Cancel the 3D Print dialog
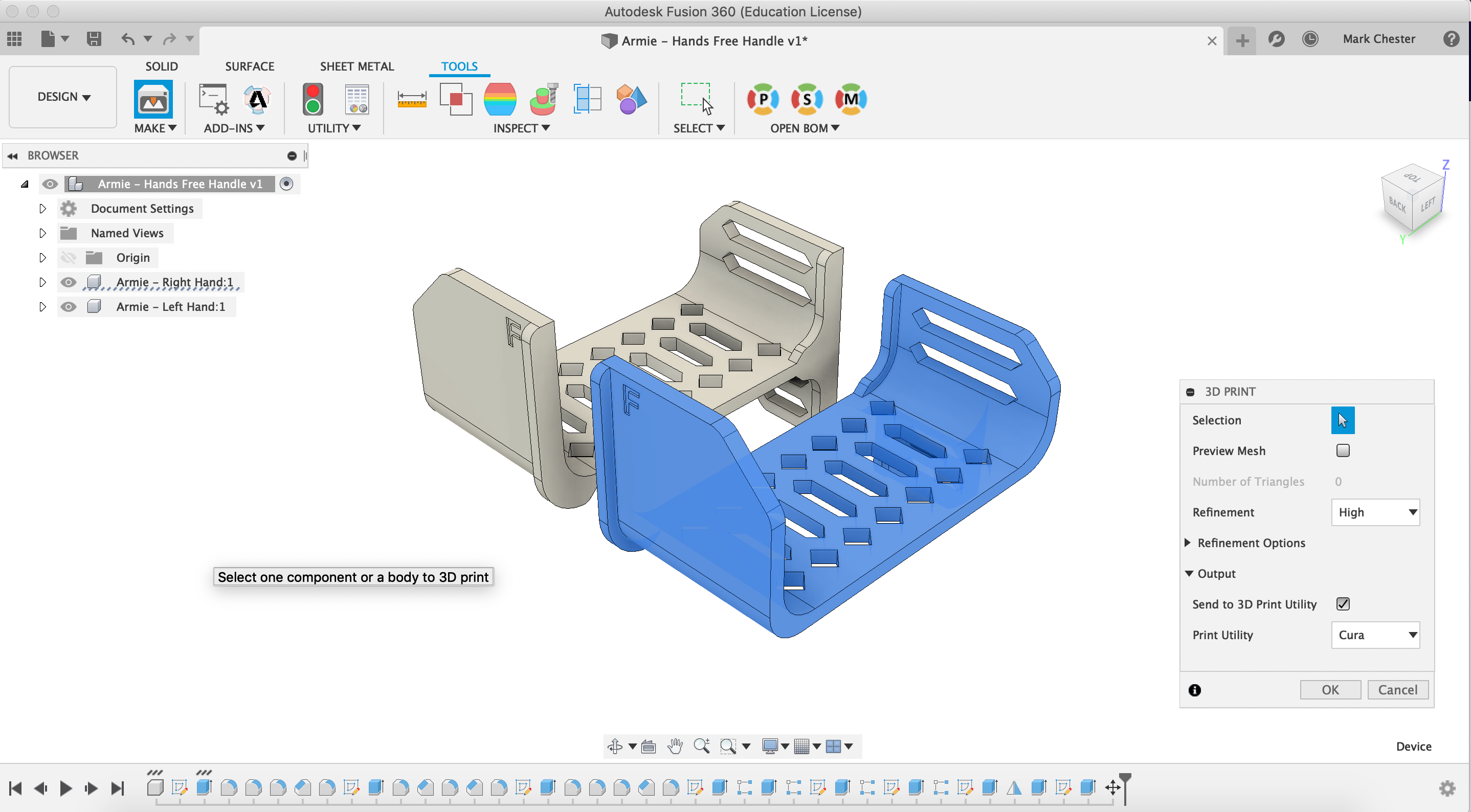1471x812 pixels. 1397,690
